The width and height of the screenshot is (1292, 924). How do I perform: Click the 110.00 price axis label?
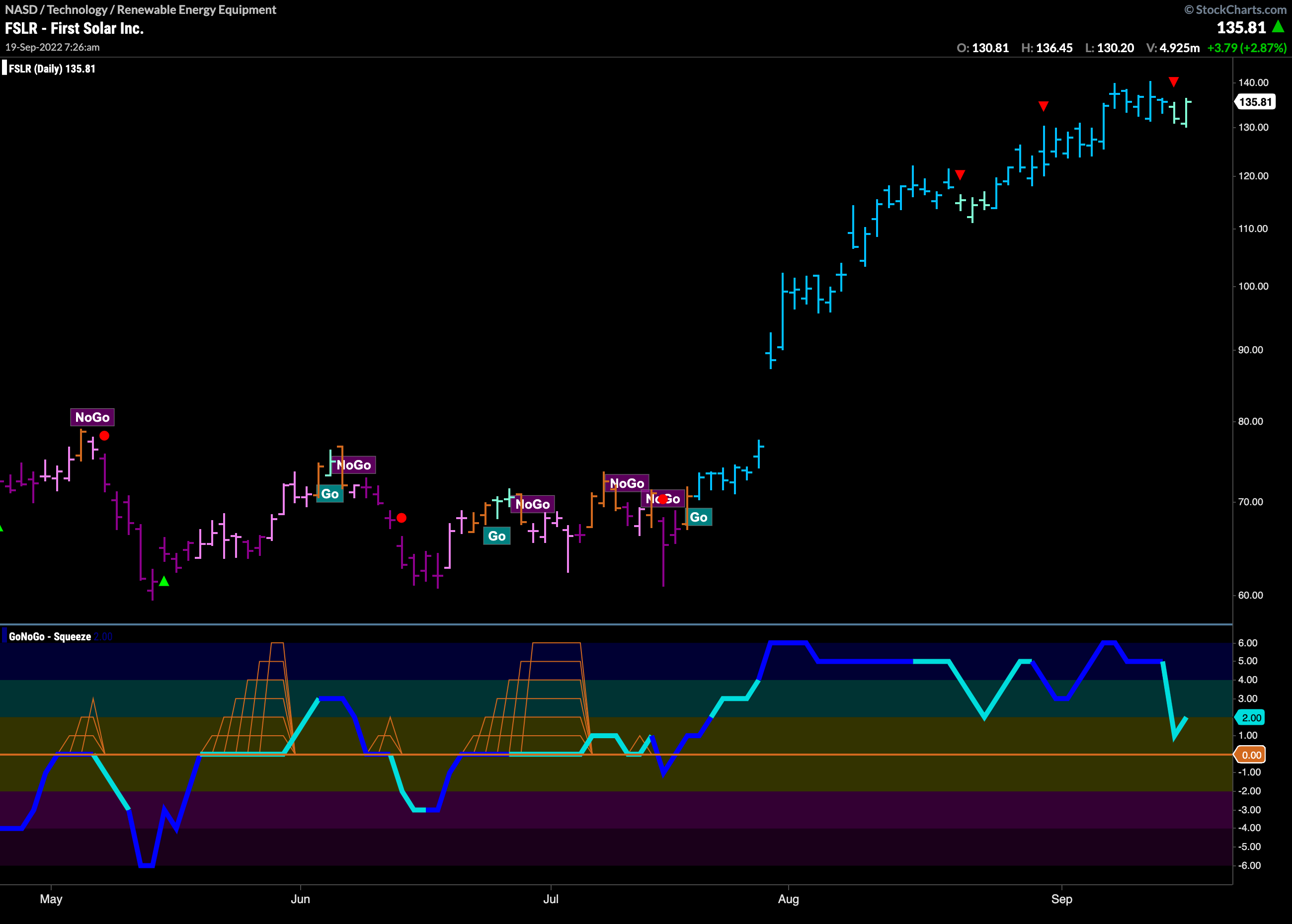[1253, 229]
